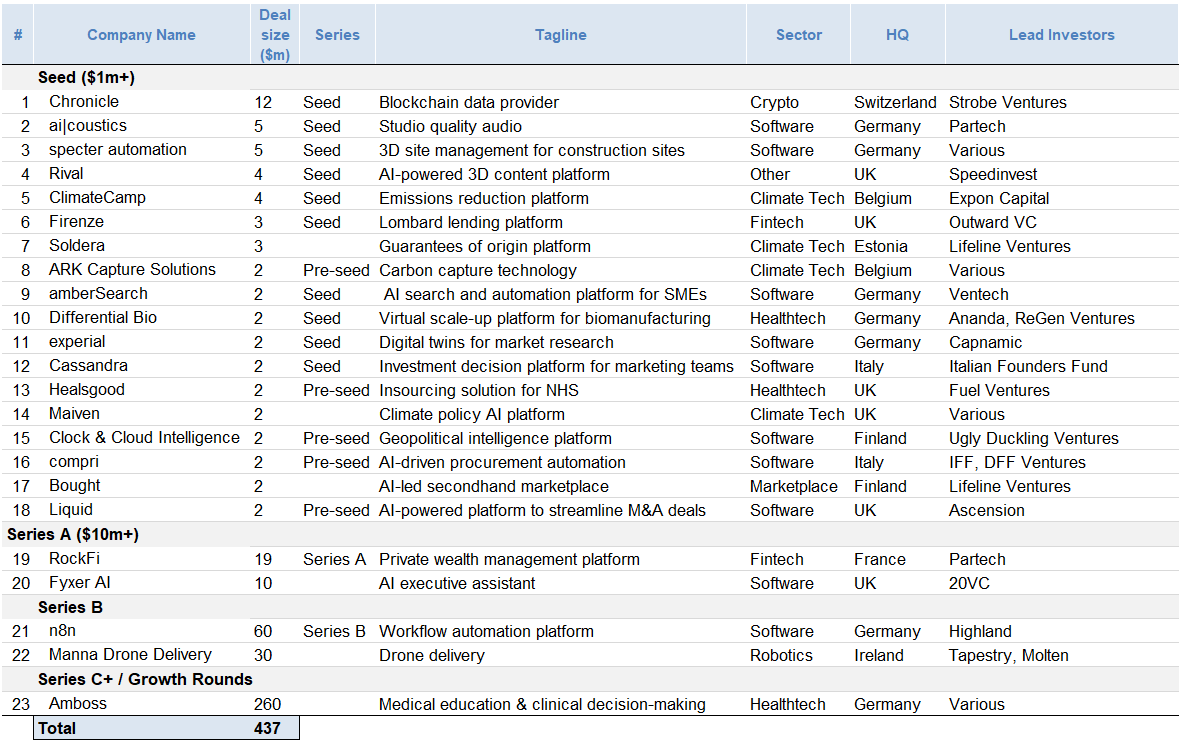Image resolution: width=1182 pixels, height=752 pixels.
Task: Select the Seed ($1m+) section heading
Action: (x=87, y=78)
